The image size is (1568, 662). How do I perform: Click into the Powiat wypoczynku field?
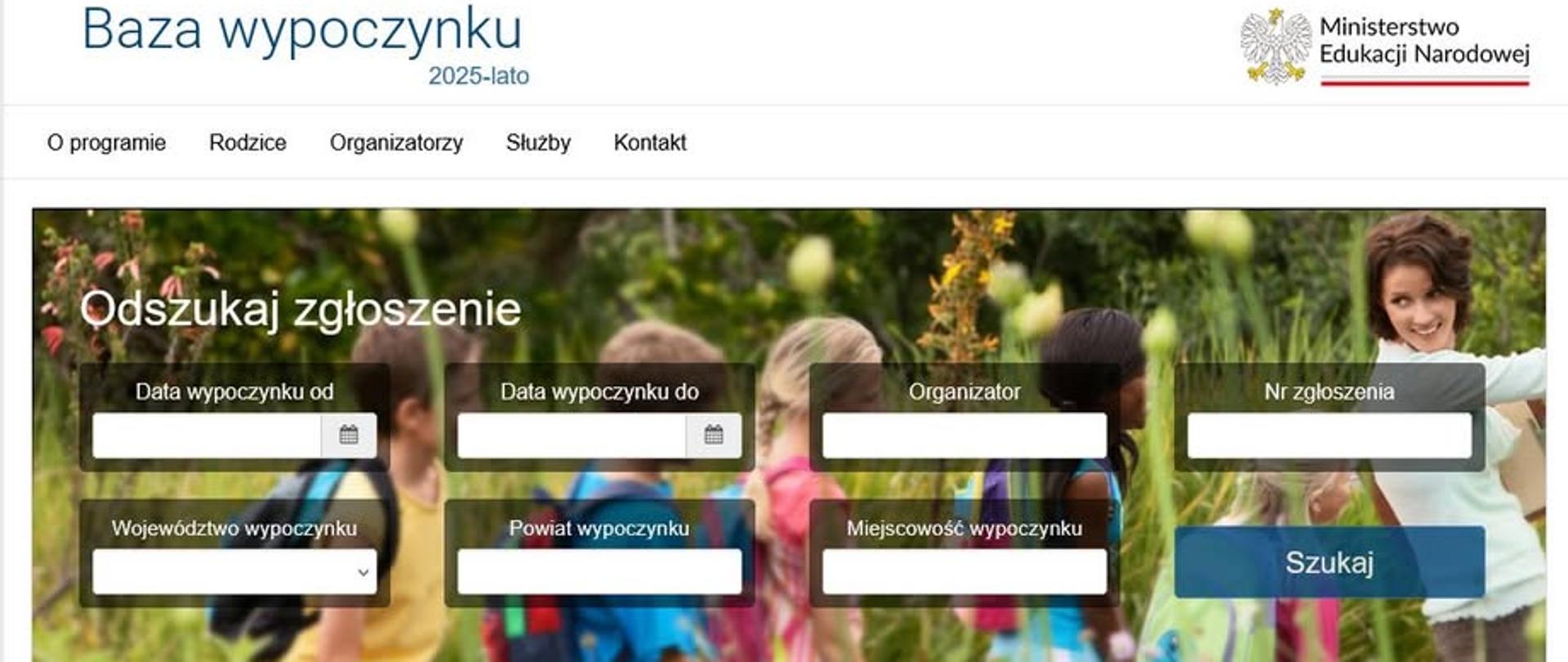pyautogui.click(x=599, y=571)
